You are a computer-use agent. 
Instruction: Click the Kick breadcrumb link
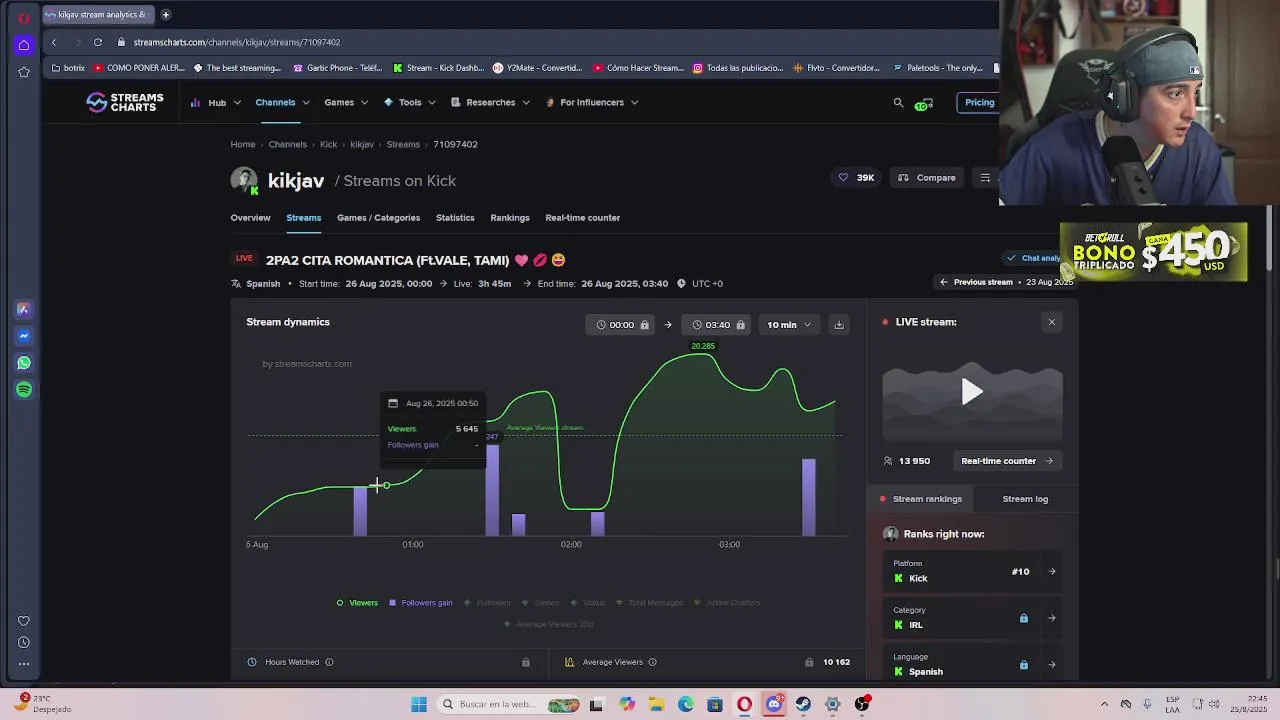328,144
